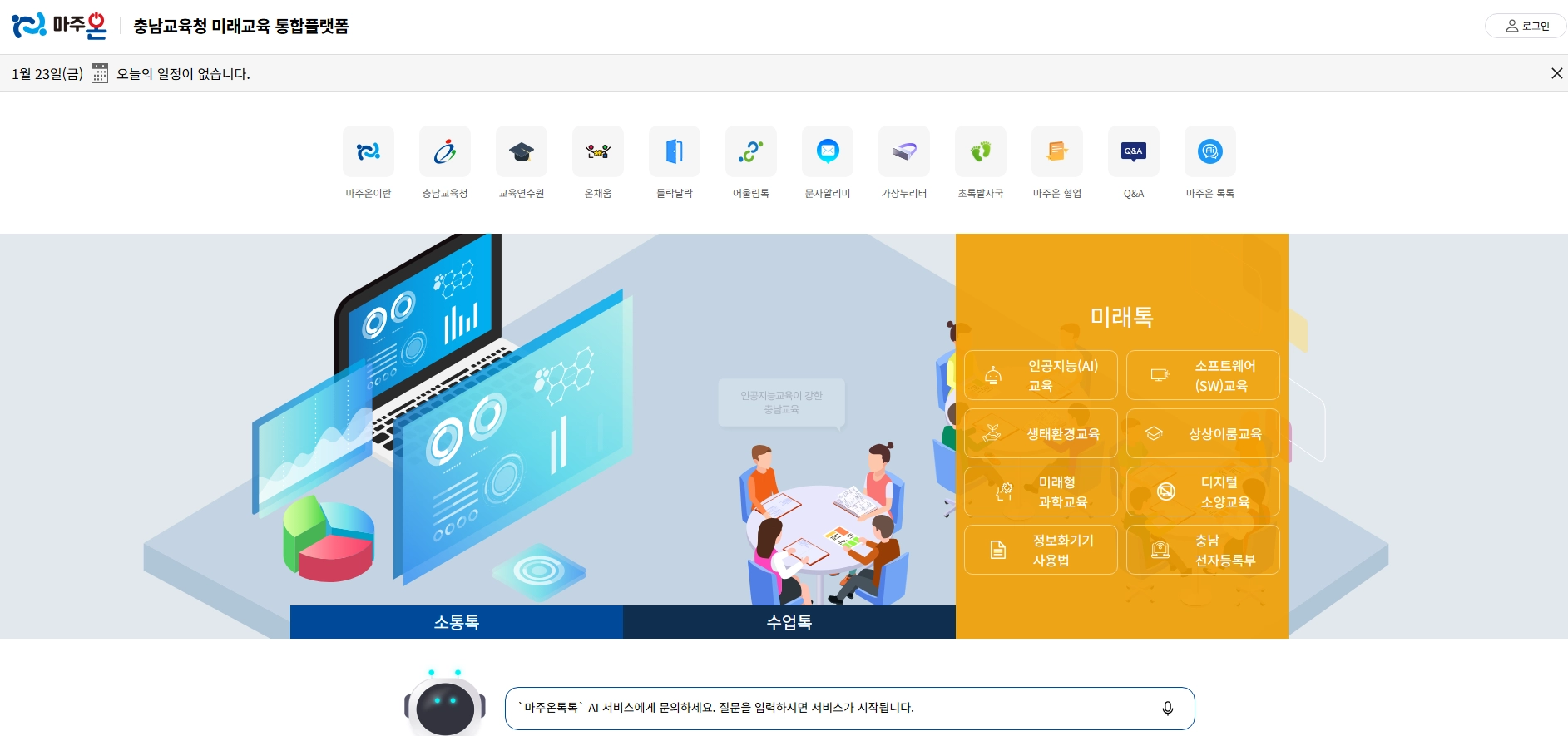Close the schedule notification bar
The image size is (1568, 736).
click(x=1556, y=73)
